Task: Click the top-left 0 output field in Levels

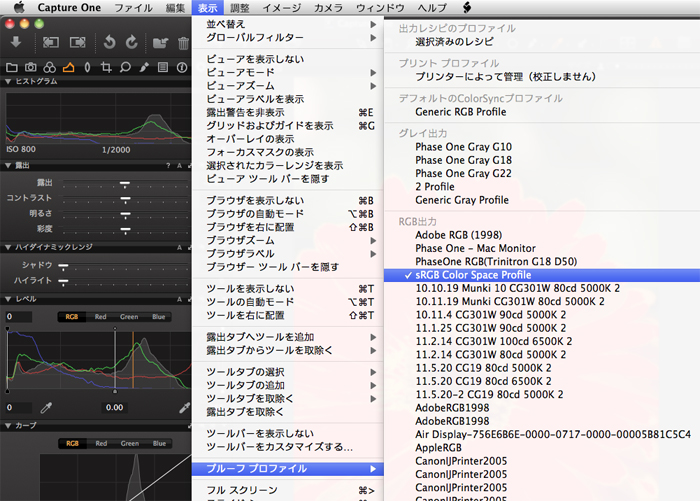Action: (x=18, y=317)
